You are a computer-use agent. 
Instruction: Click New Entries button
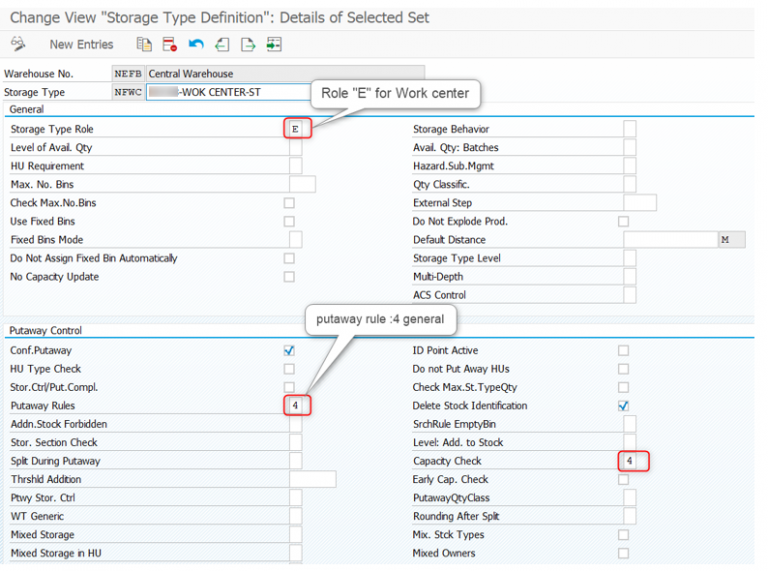coord(81,44)
